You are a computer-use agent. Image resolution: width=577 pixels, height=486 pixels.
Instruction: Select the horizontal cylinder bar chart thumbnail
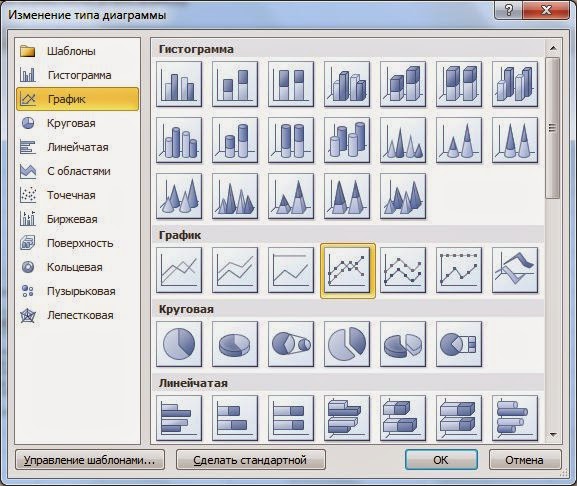(x=514, y=418)
